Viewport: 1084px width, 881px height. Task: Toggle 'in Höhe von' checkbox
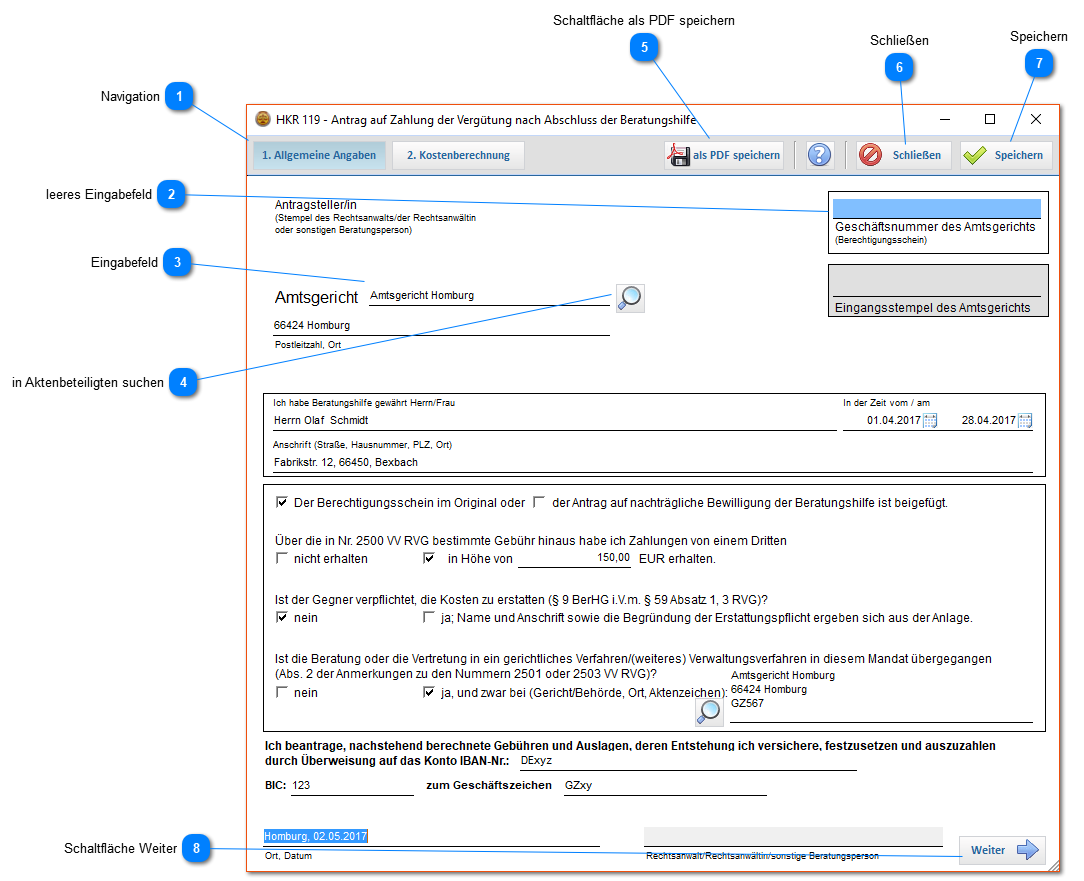tap(430, 558)
